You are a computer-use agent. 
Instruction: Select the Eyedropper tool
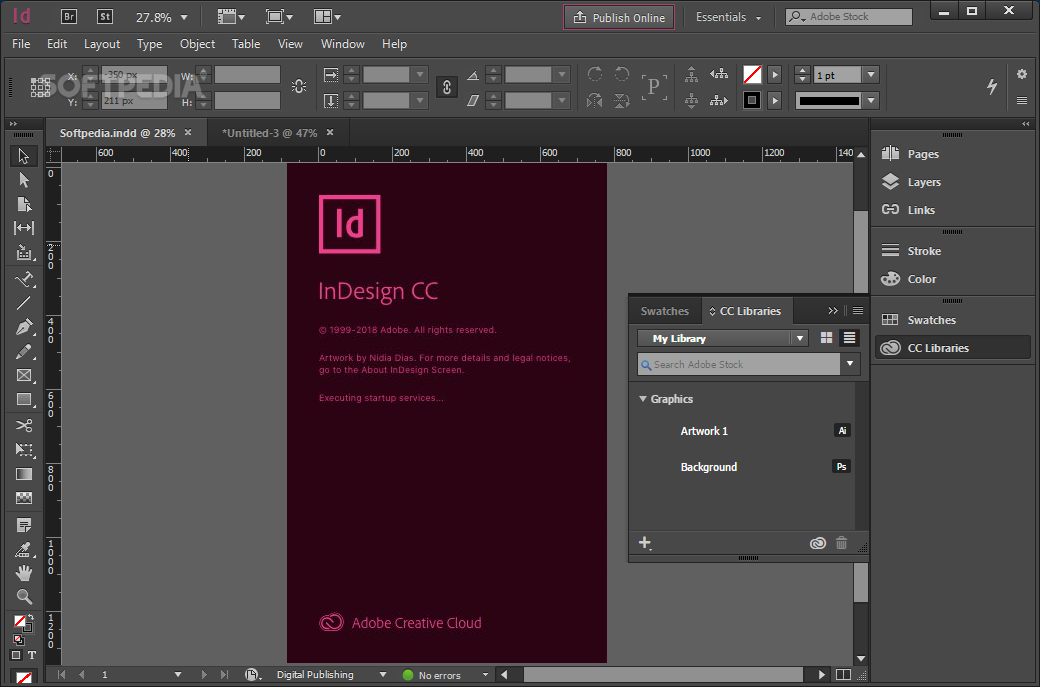pos(24,549)
